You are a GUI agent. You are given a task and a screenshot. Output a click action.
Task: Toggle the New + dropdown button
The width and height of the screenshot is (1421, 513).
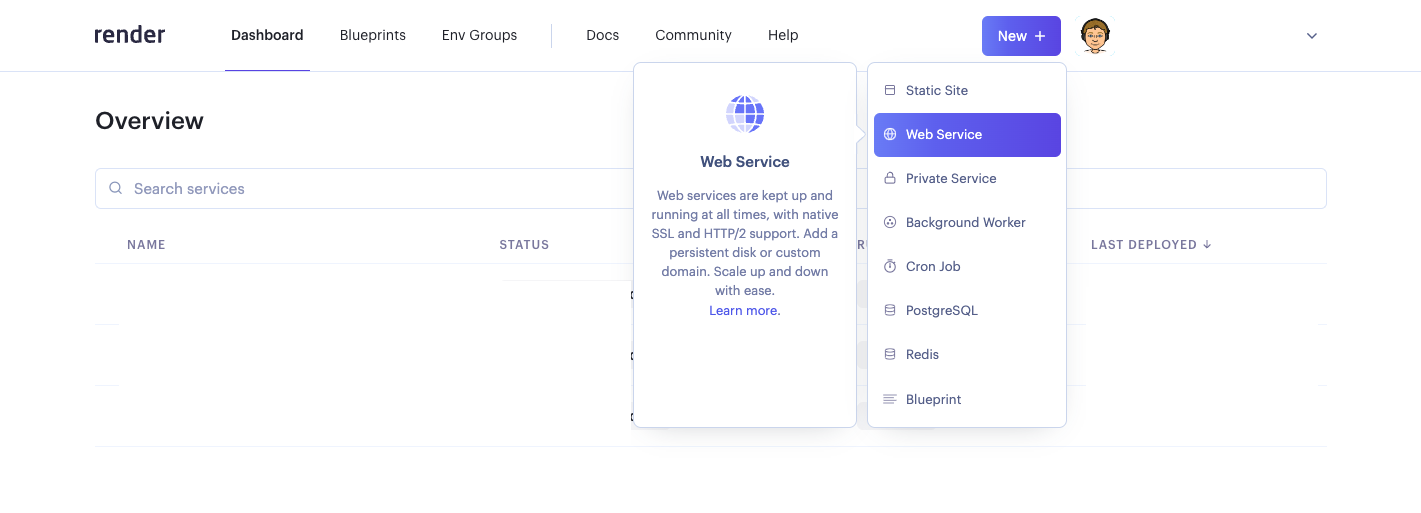[x=1021, y=36]
